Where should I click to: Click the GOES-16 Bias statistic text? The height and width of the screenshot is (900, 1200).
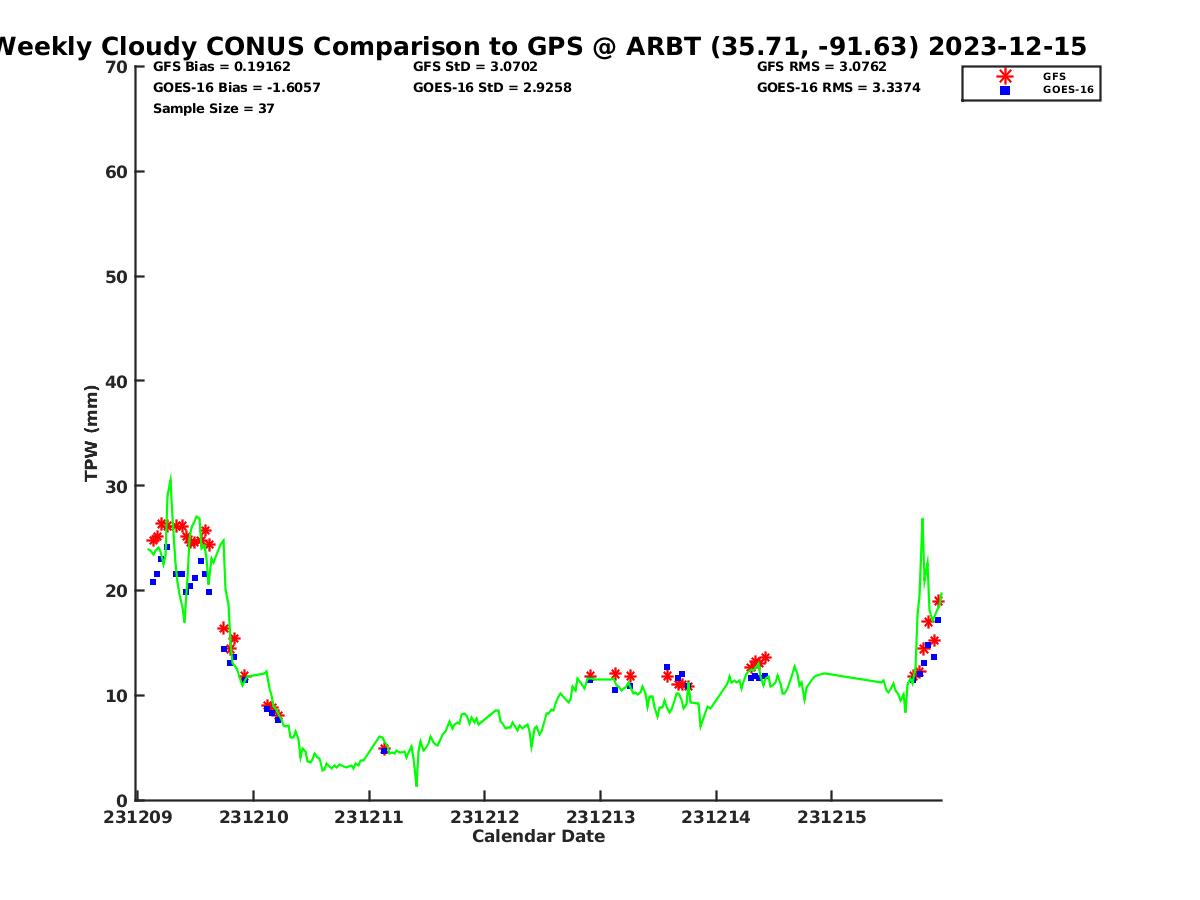pos(236,88)
